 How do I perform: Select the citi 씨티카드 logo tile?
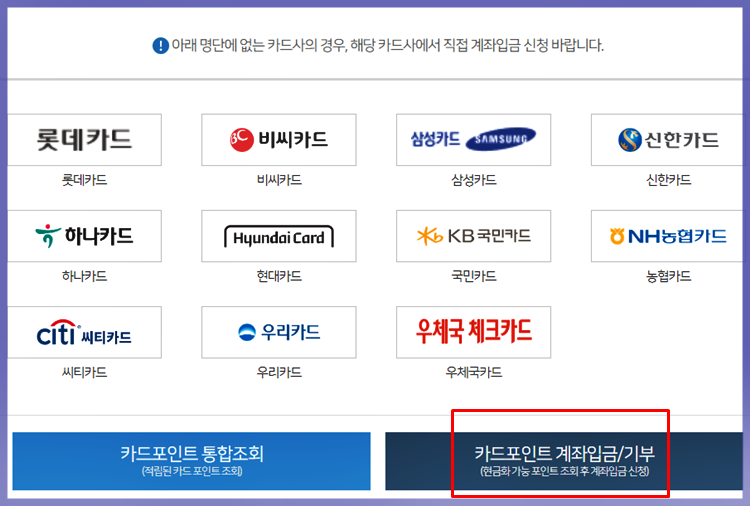85,332
